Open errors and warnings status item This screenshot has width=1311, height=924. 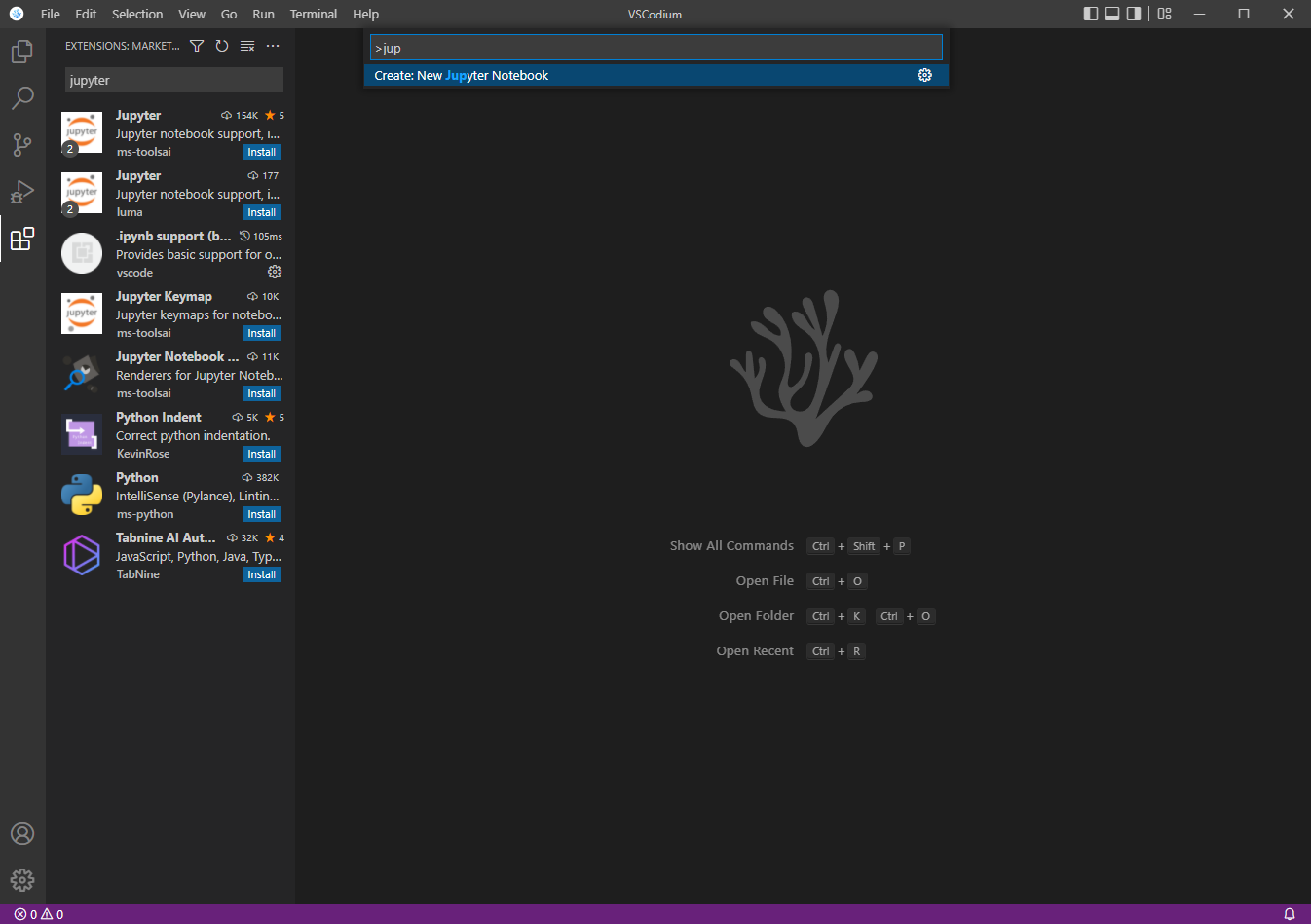tap(39, 914)
